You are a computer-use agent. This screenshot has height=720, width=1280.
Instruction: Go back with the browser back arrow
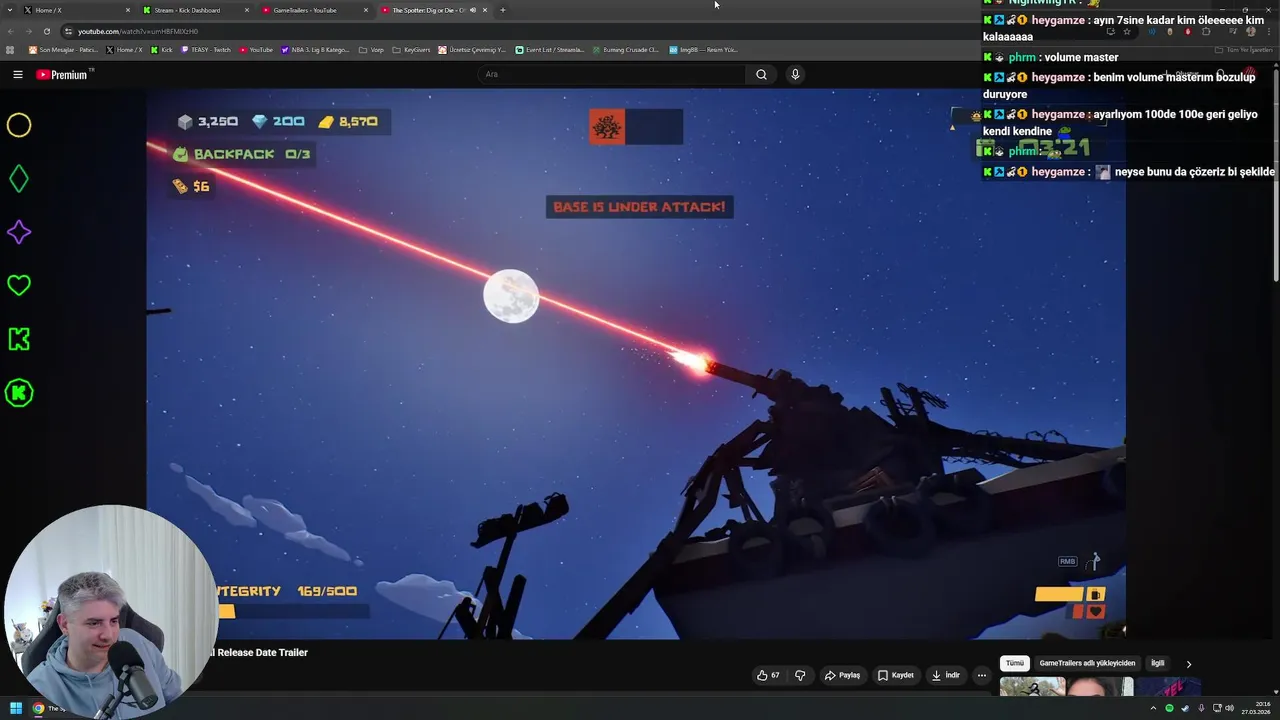coord(10,31)
